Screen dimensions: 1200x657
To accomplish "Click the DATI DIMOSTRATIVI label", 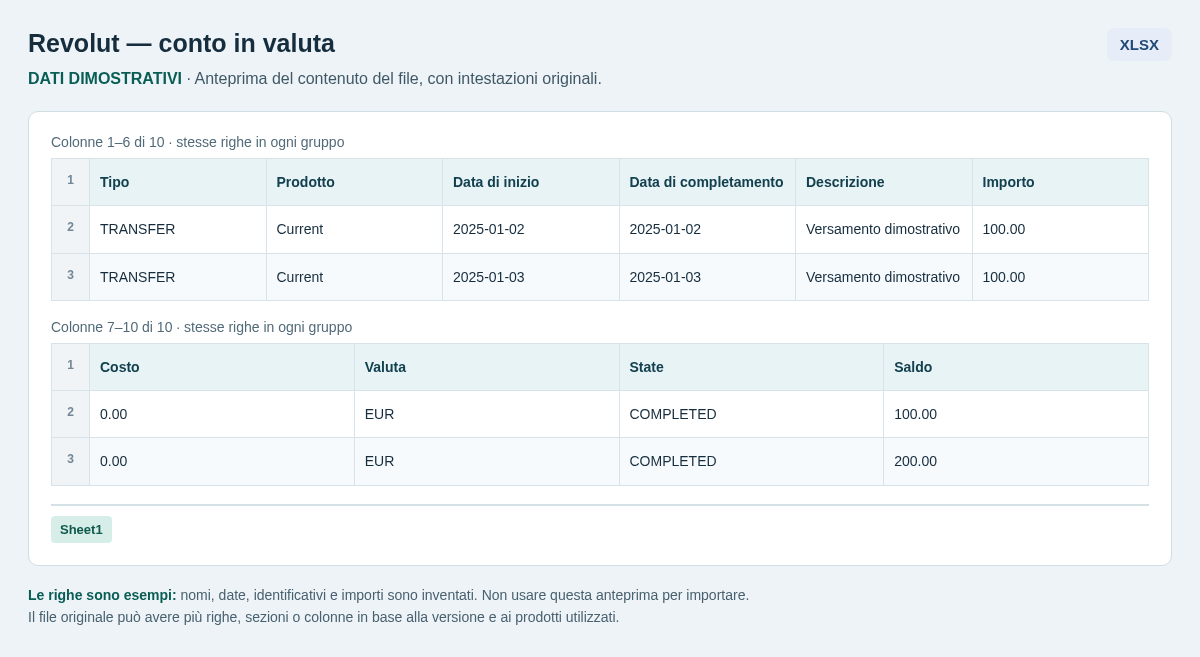I will (105, 78).
